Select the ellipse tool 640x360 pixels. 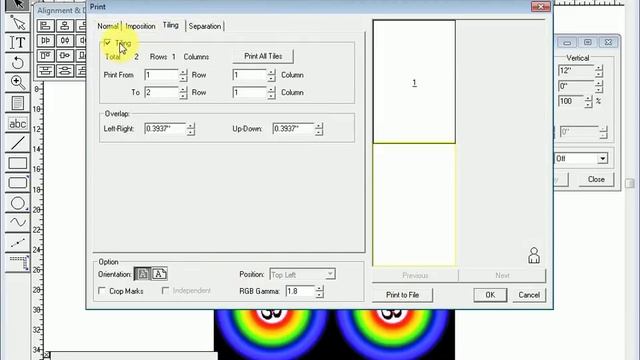pos(18,203)
